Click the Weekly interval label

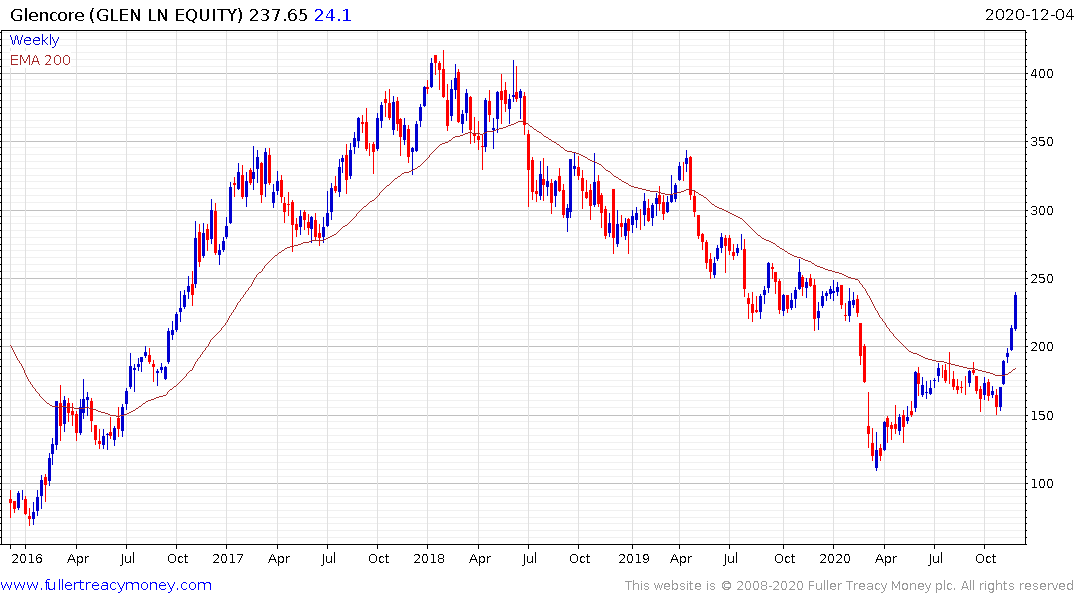click(x=34, y=40)
